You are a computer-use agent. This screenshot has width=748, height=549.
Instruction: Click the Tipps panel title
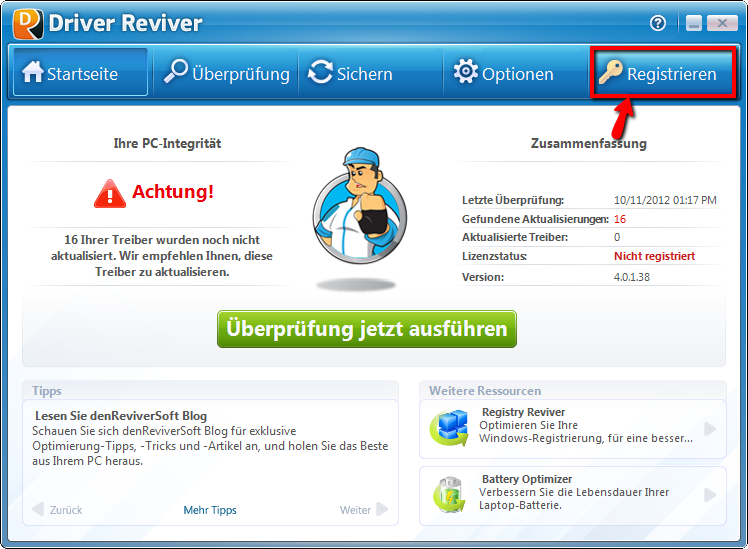coord(47,391)
